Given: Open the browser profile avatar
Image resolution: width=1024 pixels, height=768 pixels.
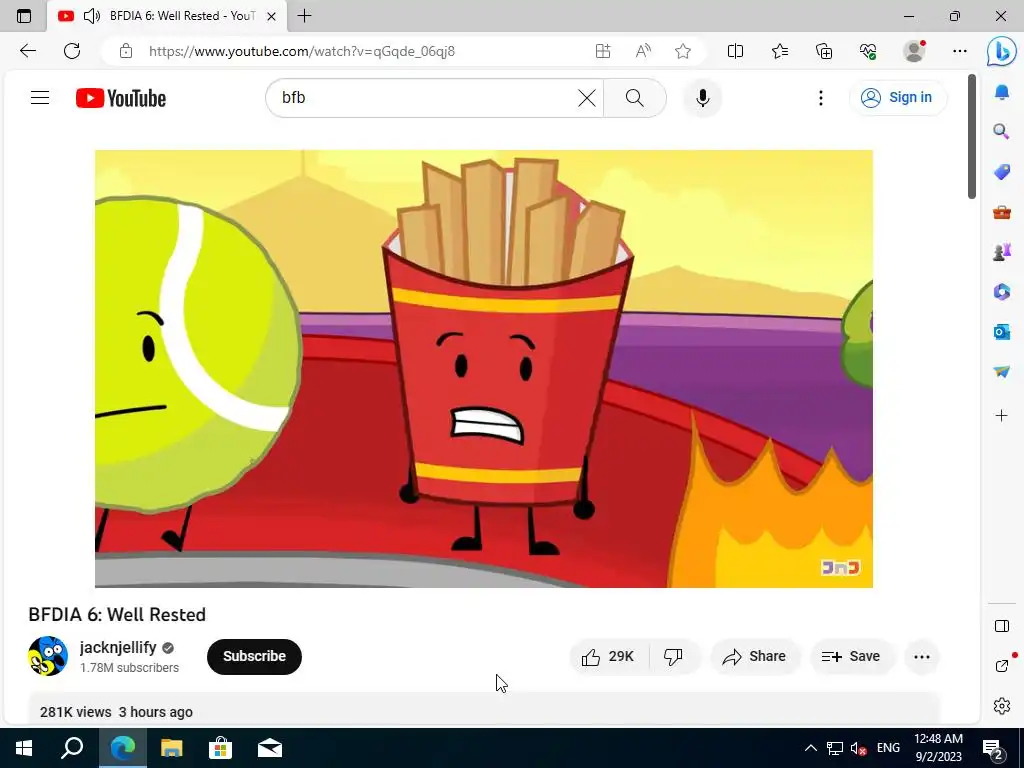Looking at the screenshot, I should pyautogui.click(x=914, y=51).
